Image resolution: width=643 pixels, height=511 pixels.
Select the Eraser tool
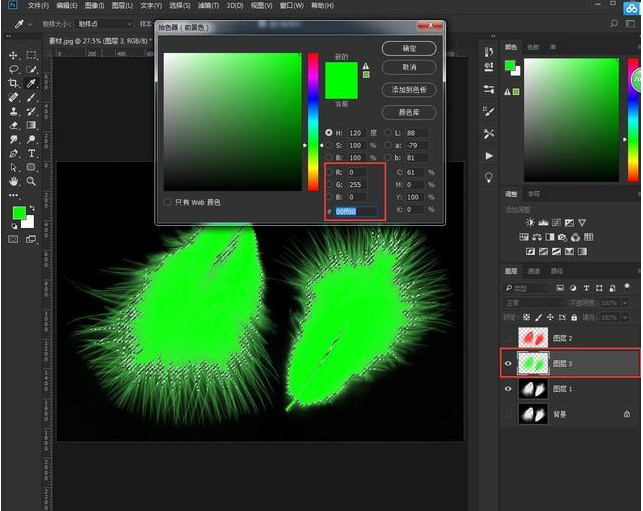click(14, 126)
